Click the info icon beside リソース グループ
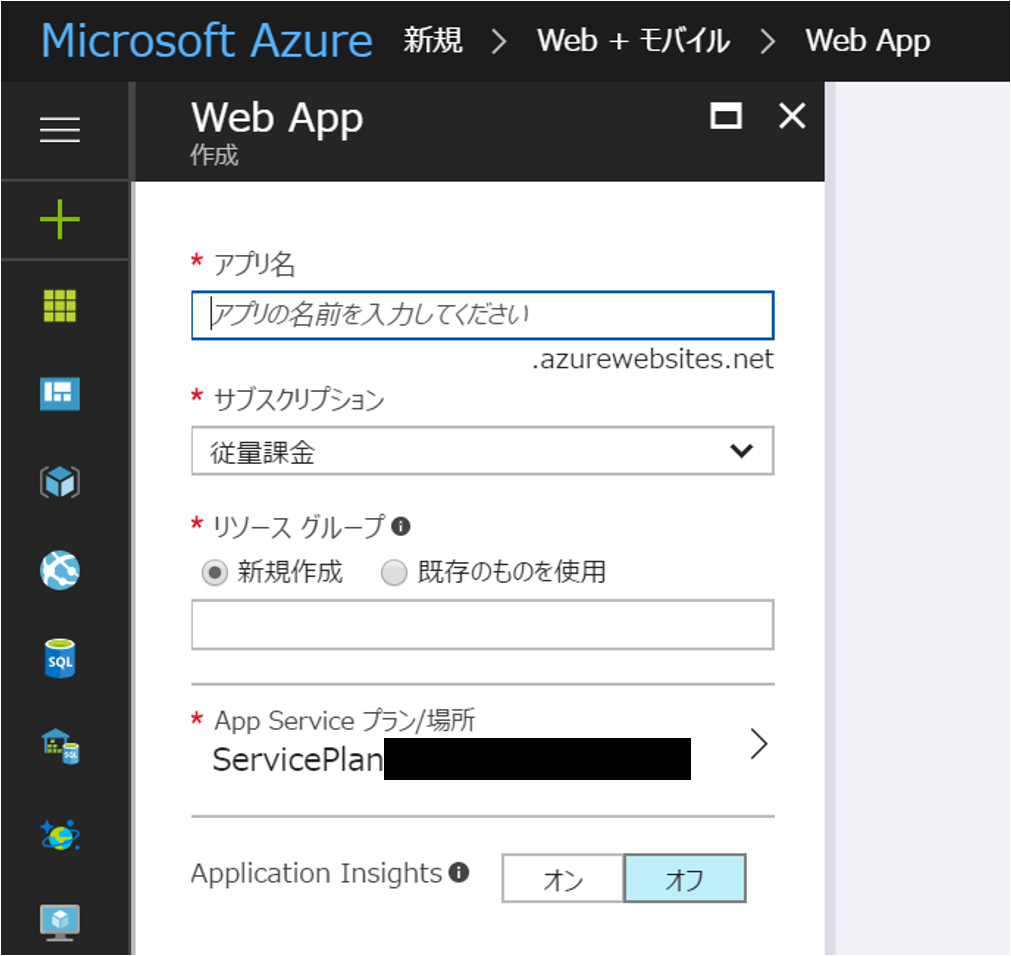This screenshot has height=956, width=1011. pos(401,527)
